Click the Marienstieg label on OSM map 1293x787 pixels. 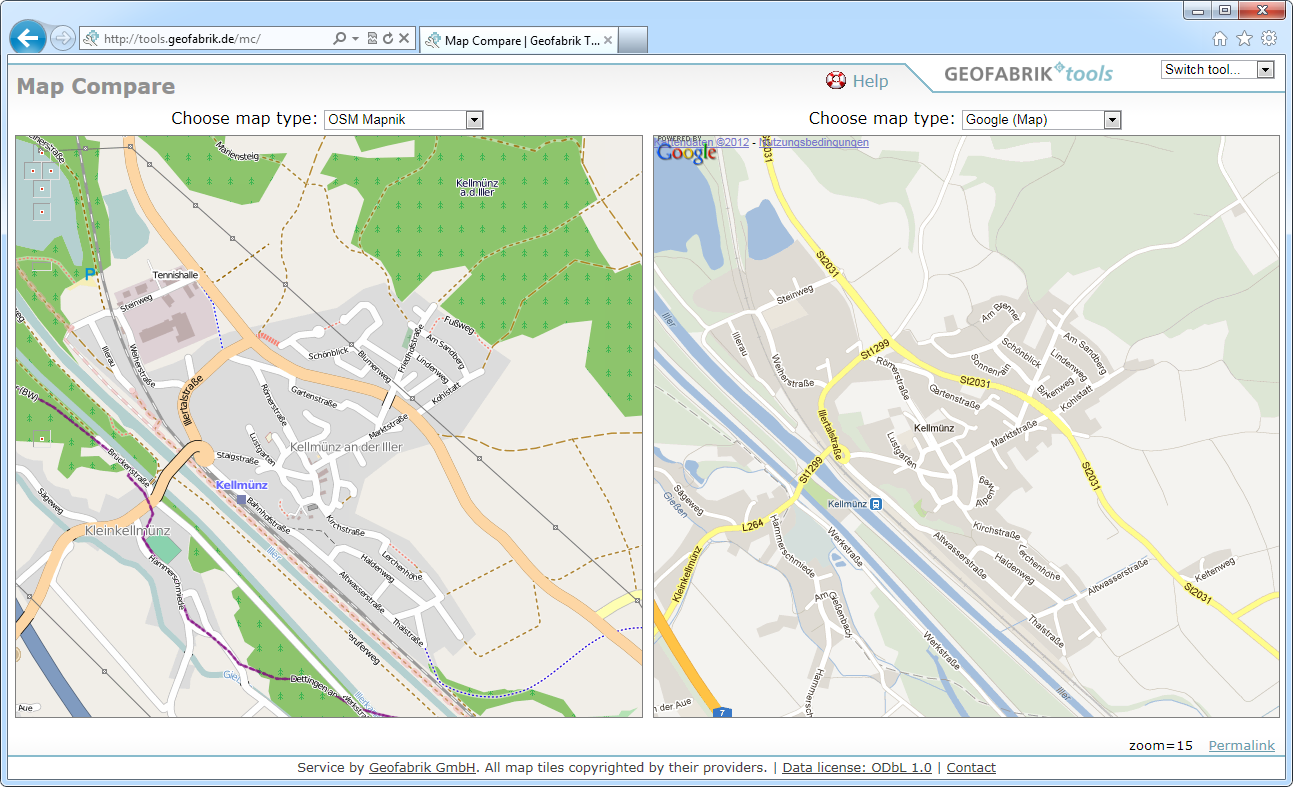(238, 153)
